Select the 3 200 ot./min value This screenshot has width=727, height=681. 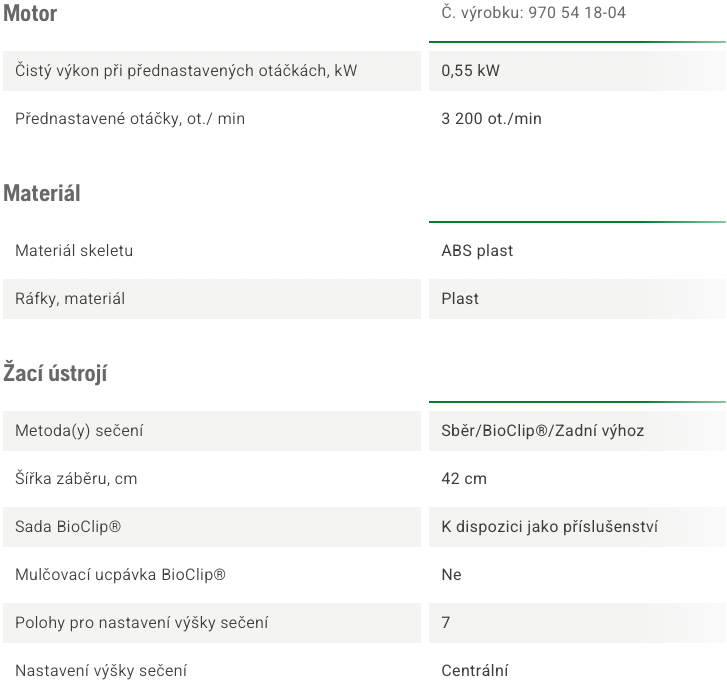491,119
